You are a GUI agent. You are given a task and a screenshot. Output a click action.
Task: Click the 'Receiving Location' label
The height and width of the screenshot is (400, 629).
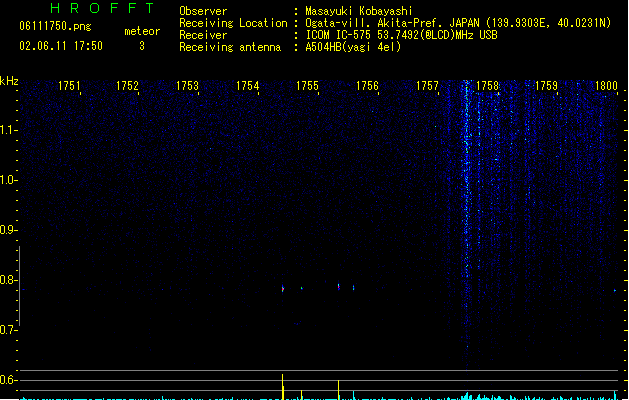233,23
